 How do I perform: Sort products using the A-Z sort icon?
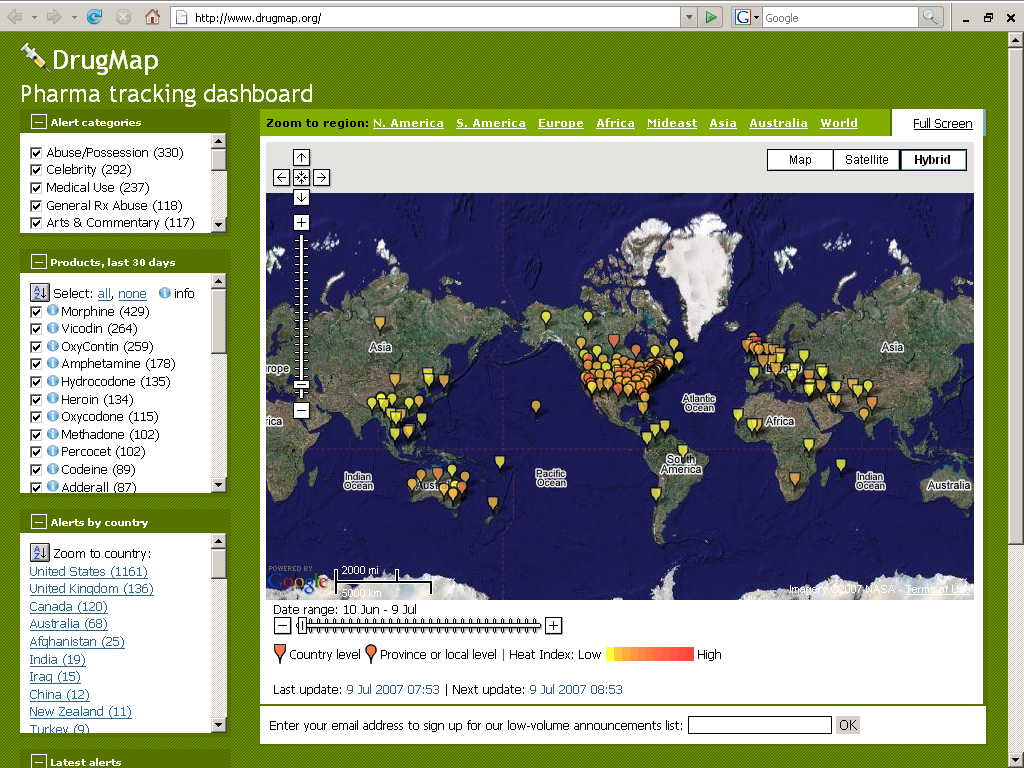tap(39, 292)
